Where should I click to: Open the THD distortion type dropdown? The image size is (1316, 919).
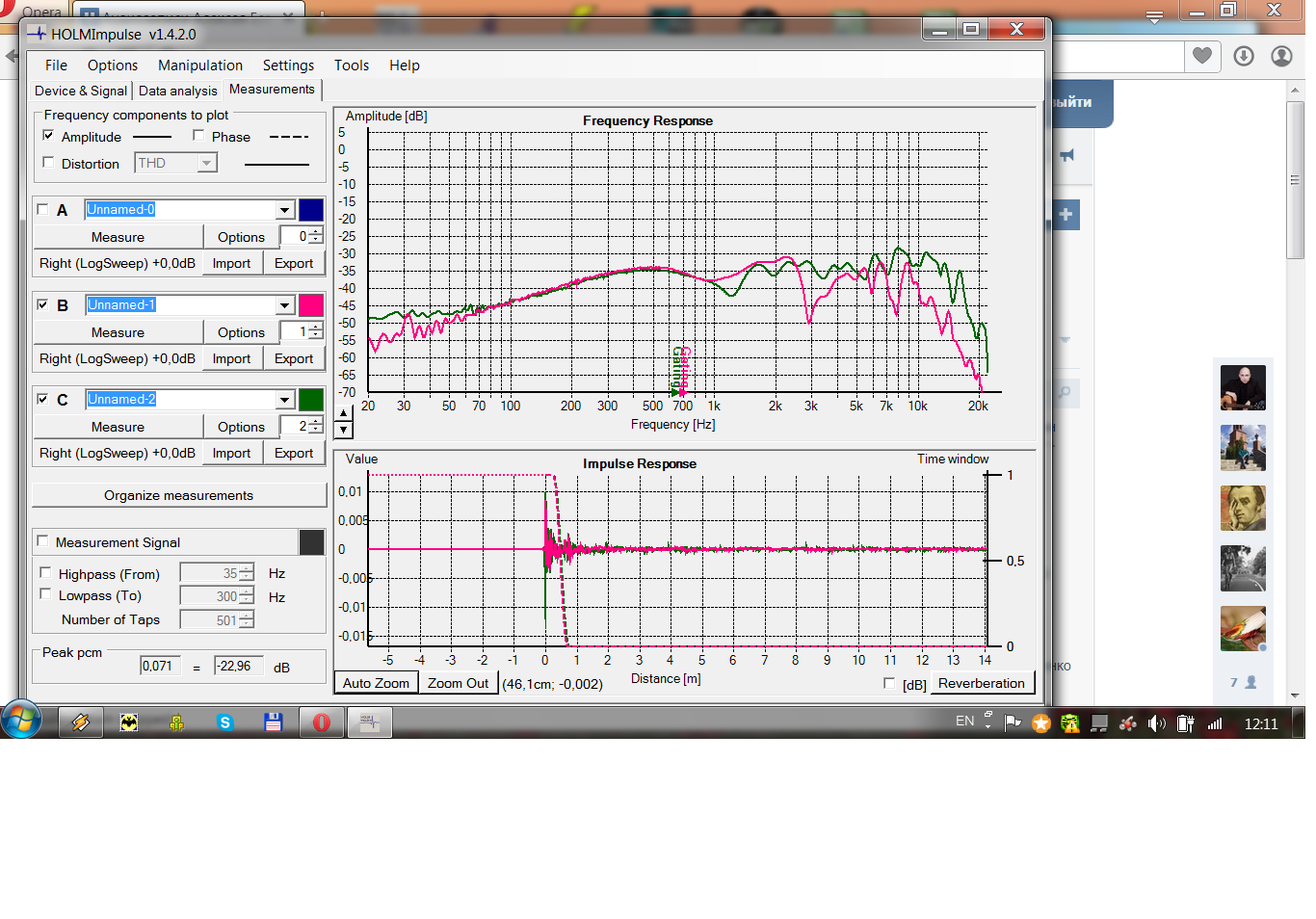pyautogui.click(x=206, y=164)
